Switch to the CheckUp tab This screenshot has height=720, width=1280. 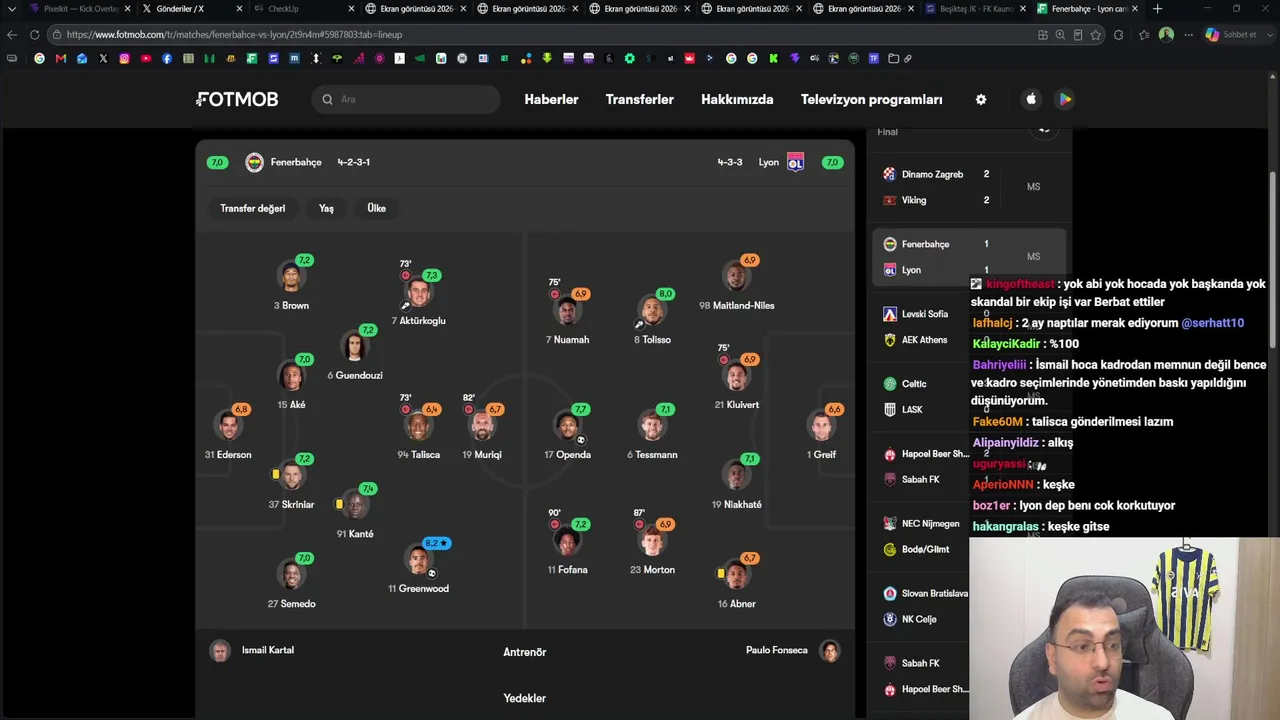[x=301, y=9]
